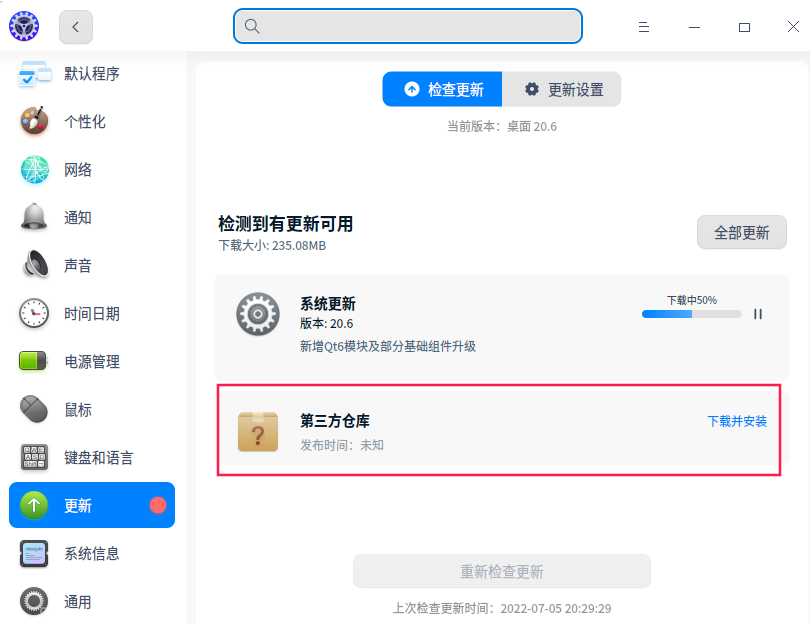Click the 键盘和语言 keyboard icon
Viewport: 810px width, 624px height.
pos(34,457)
